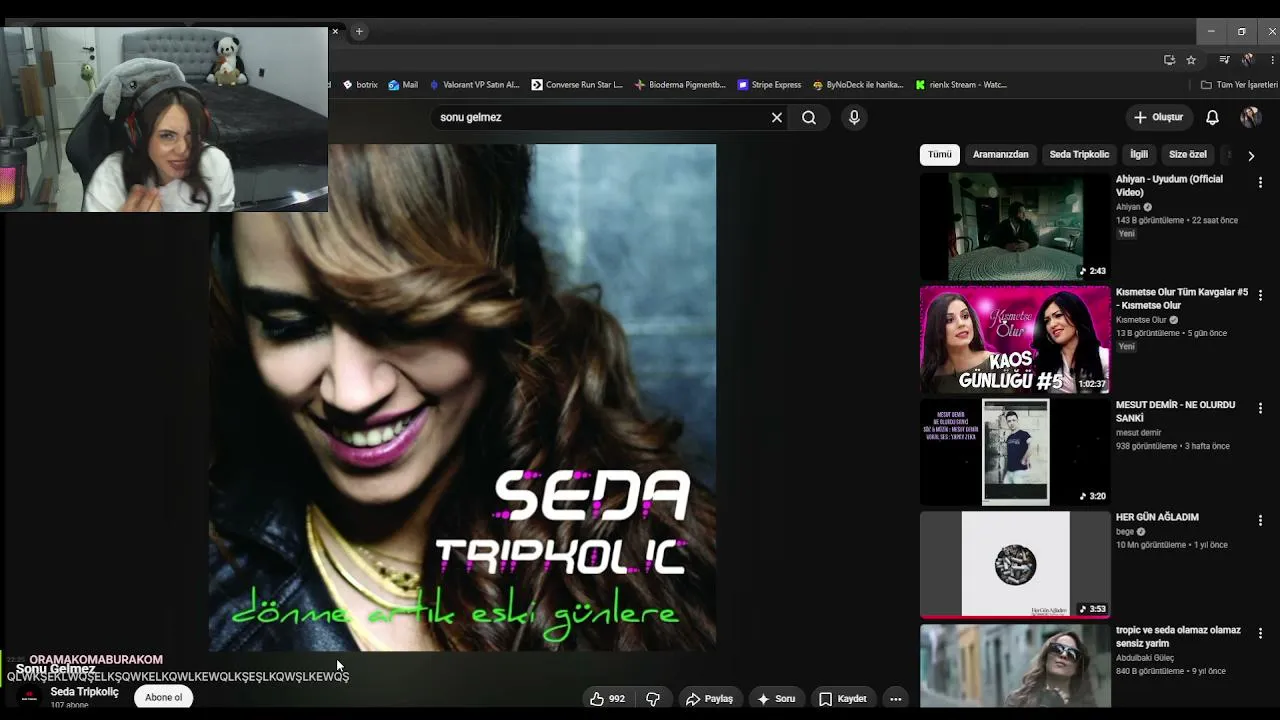Share the video using Paylaş
1280x720 pixels.
tap(709, 699)
